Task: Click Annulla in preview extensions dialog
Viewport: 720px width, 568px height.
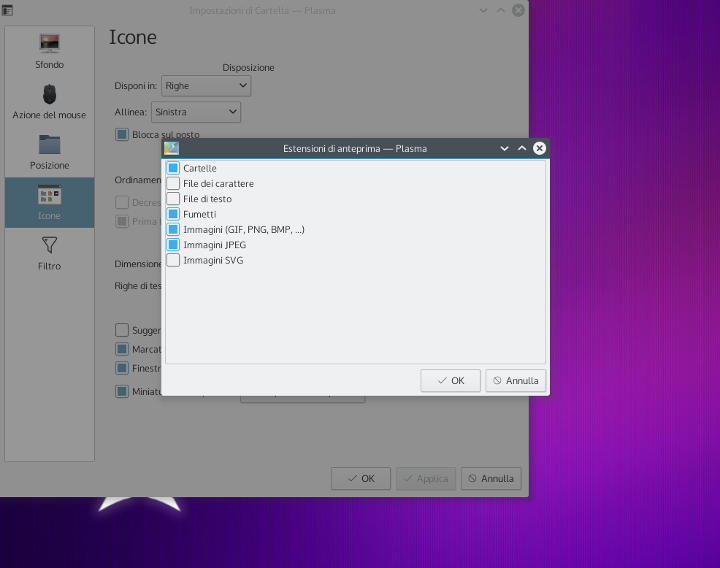Action: coord(516,381)
